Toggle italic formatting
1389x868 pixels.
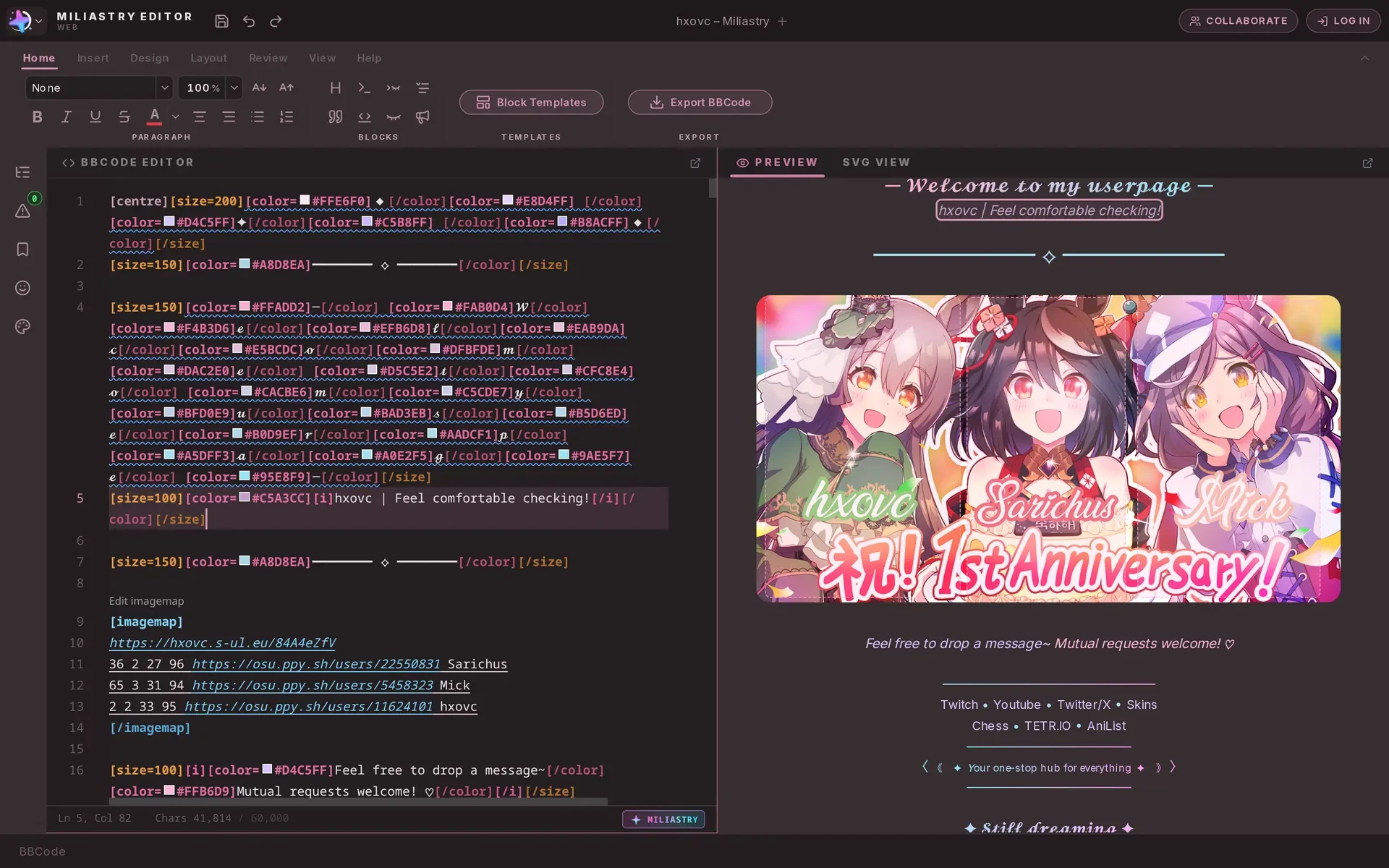point(66,116)
